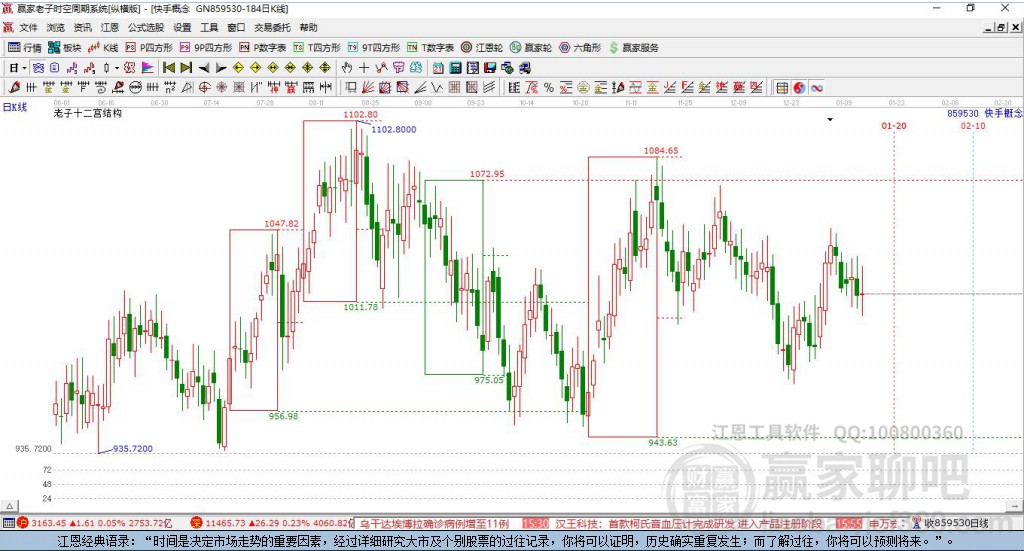Launch the 江恩轮 tool
This screenshot has height=551, width=1024.
pos(482,48)
